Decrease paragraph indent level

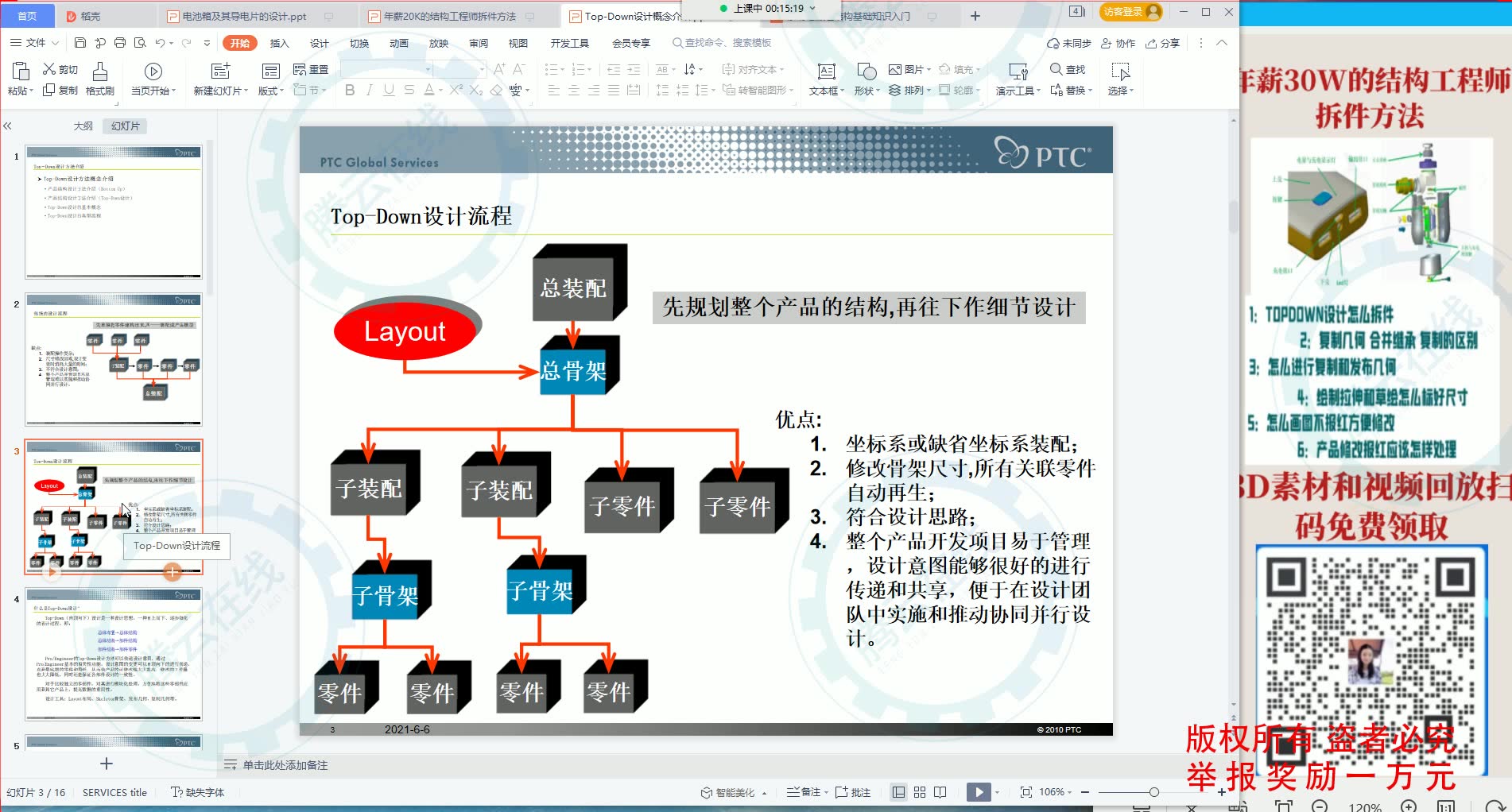[x=614, y=70]
